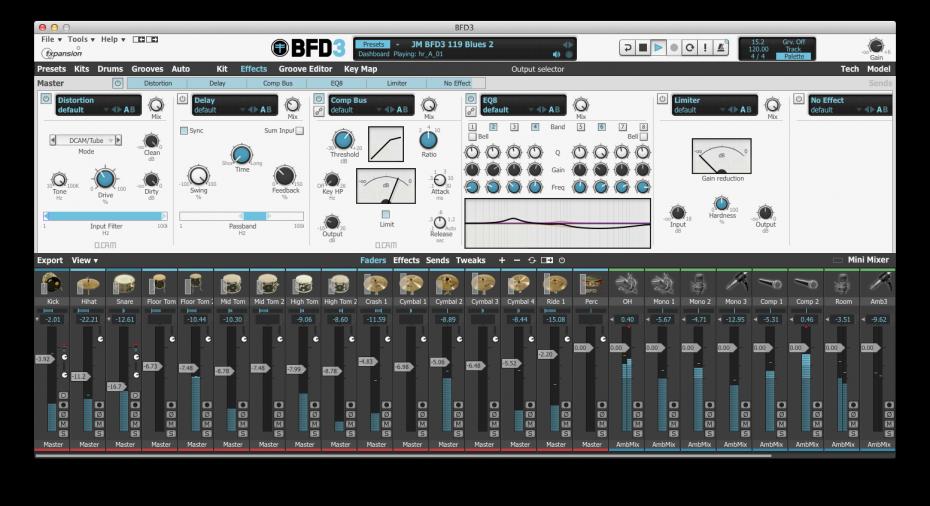Click the Presets button in the dashboard
The image size is (930, 506).
[371, 44]
